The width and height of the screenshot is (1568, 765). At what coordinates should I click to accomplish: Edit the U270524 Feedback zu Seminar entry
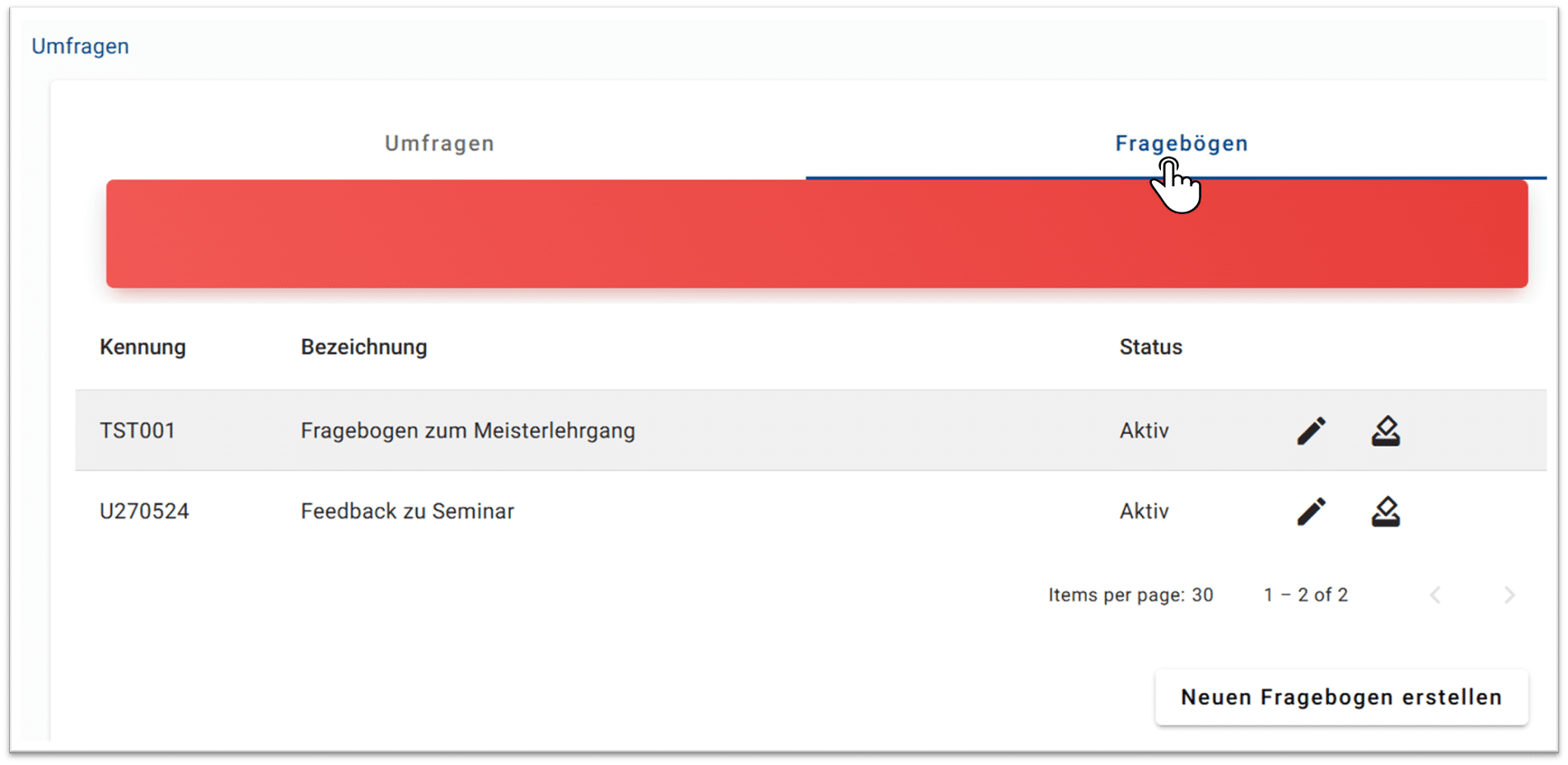point(1310,511)
